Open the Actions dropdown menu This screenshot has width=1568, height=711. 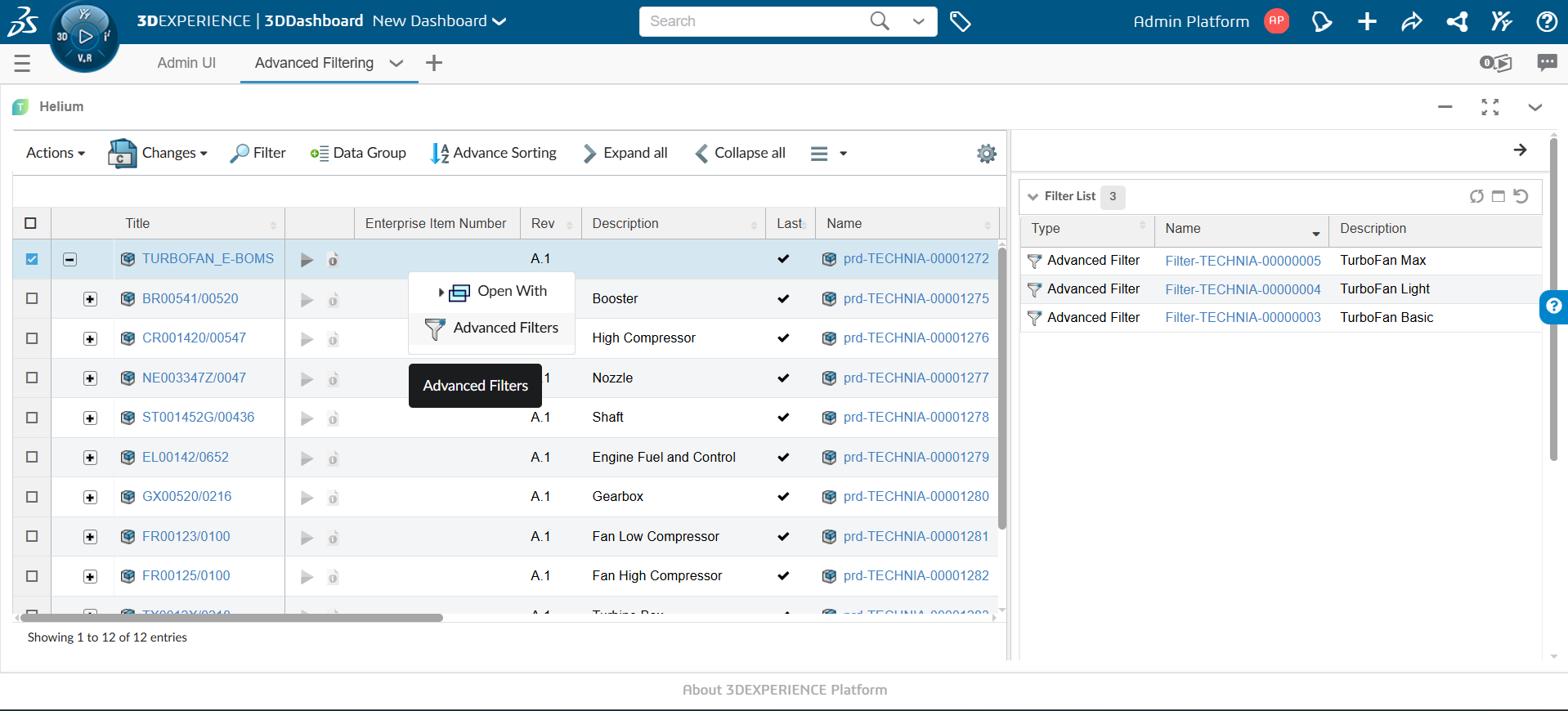click(x=56, y=153)
